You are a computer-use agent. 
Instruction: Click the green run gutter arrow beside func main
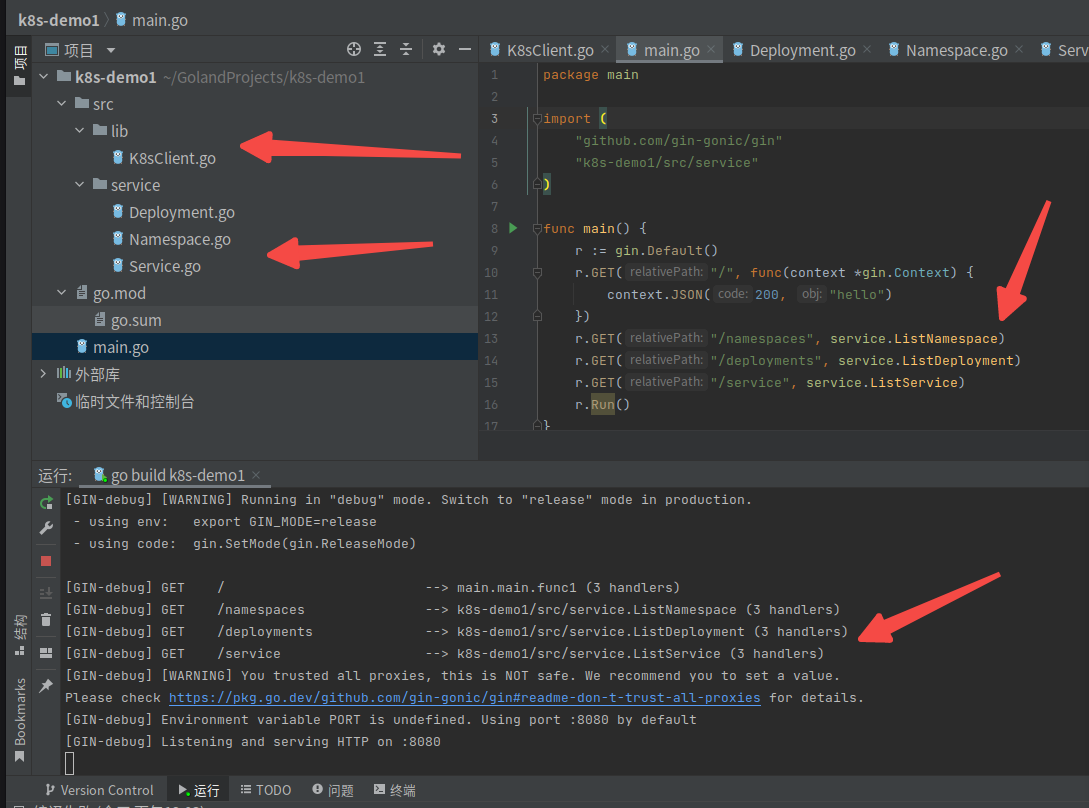tap(513, 228)
